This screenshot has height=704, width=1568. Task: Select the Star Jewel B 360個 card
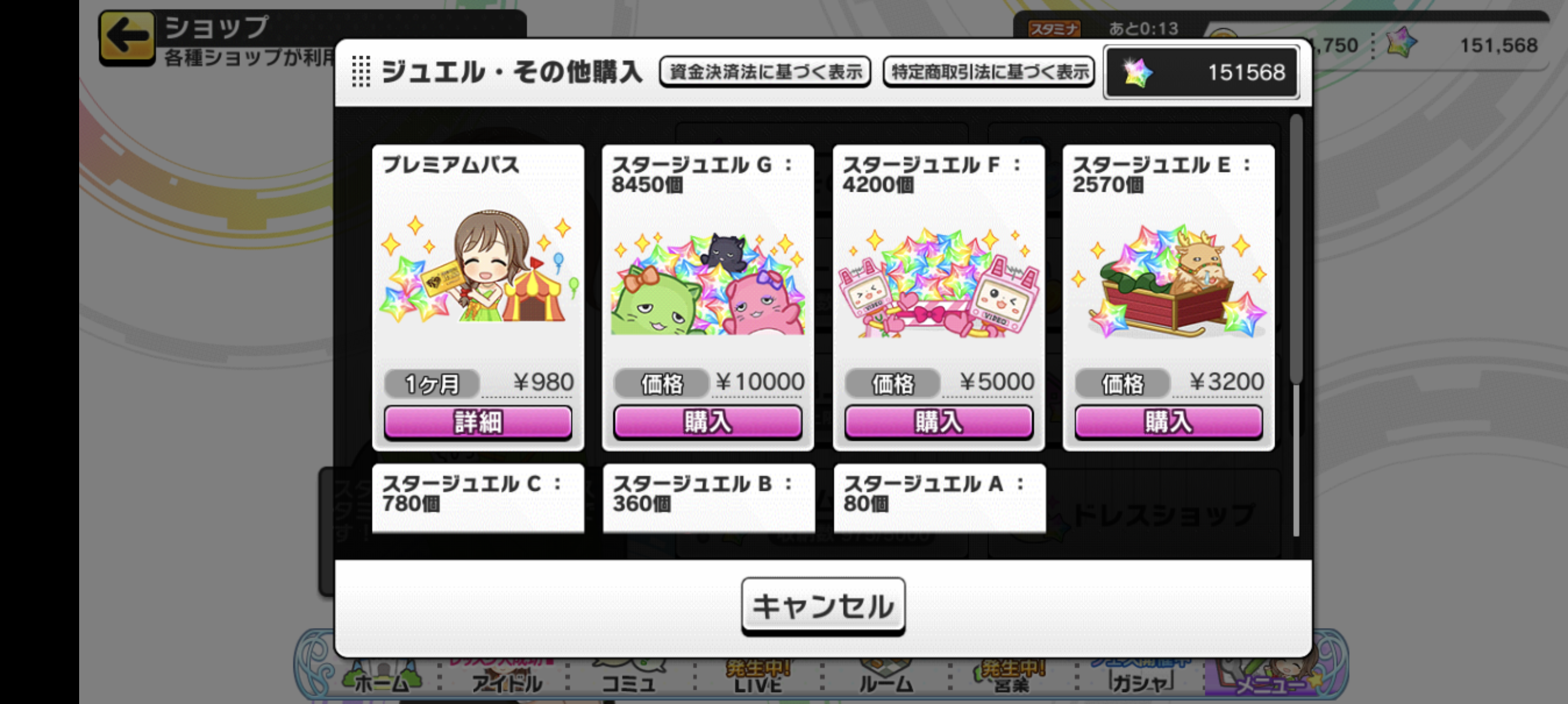coord(709,498)
